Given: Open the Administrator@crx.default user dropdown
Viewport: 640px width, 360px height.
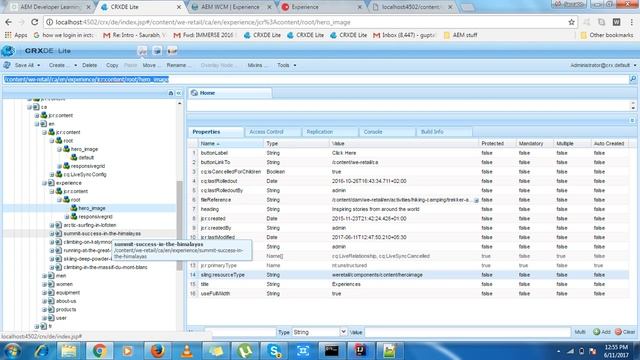Looking at the screenshot, I should tap(635, 65).
